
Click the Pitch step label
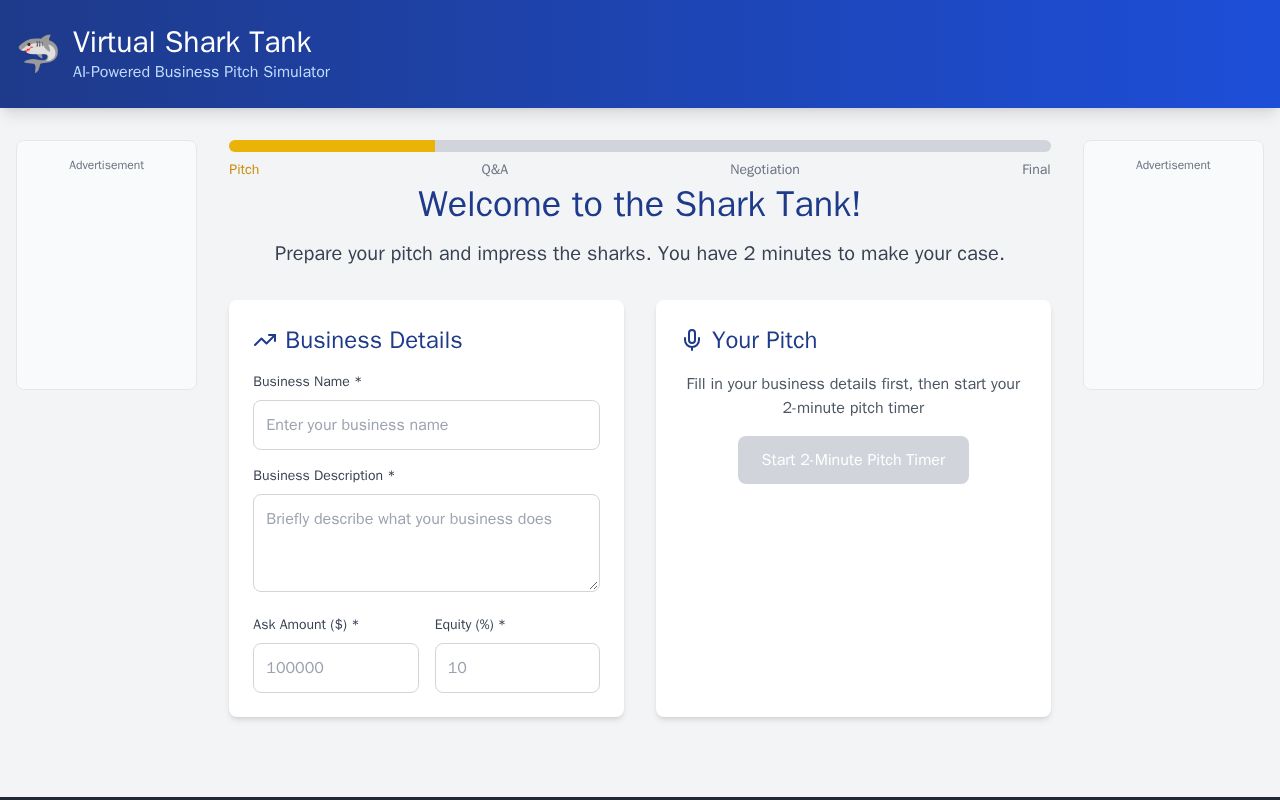point(244,170)
